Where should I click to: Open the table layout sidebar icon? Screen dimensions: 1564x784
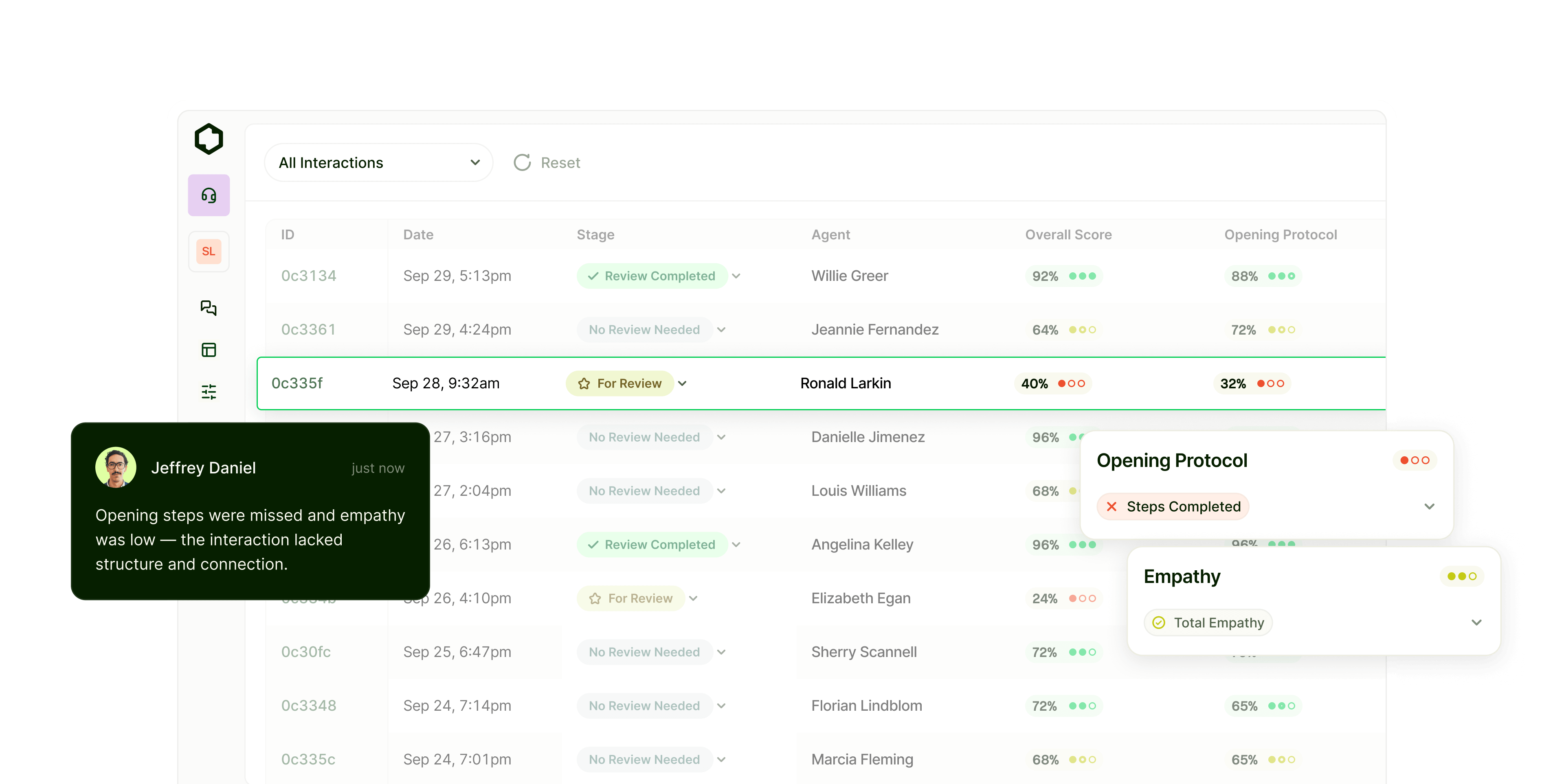[x=208, y=350]
